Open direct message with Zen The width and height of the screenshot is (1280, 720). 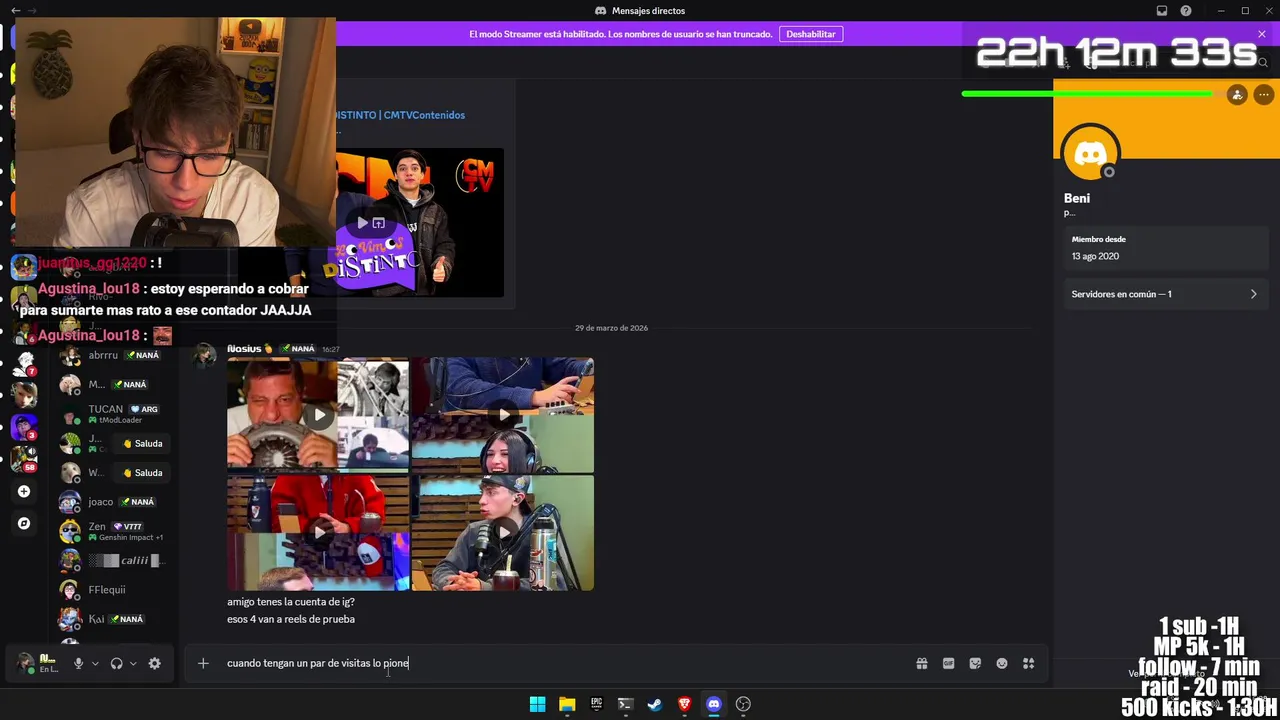tap(113, 531)
